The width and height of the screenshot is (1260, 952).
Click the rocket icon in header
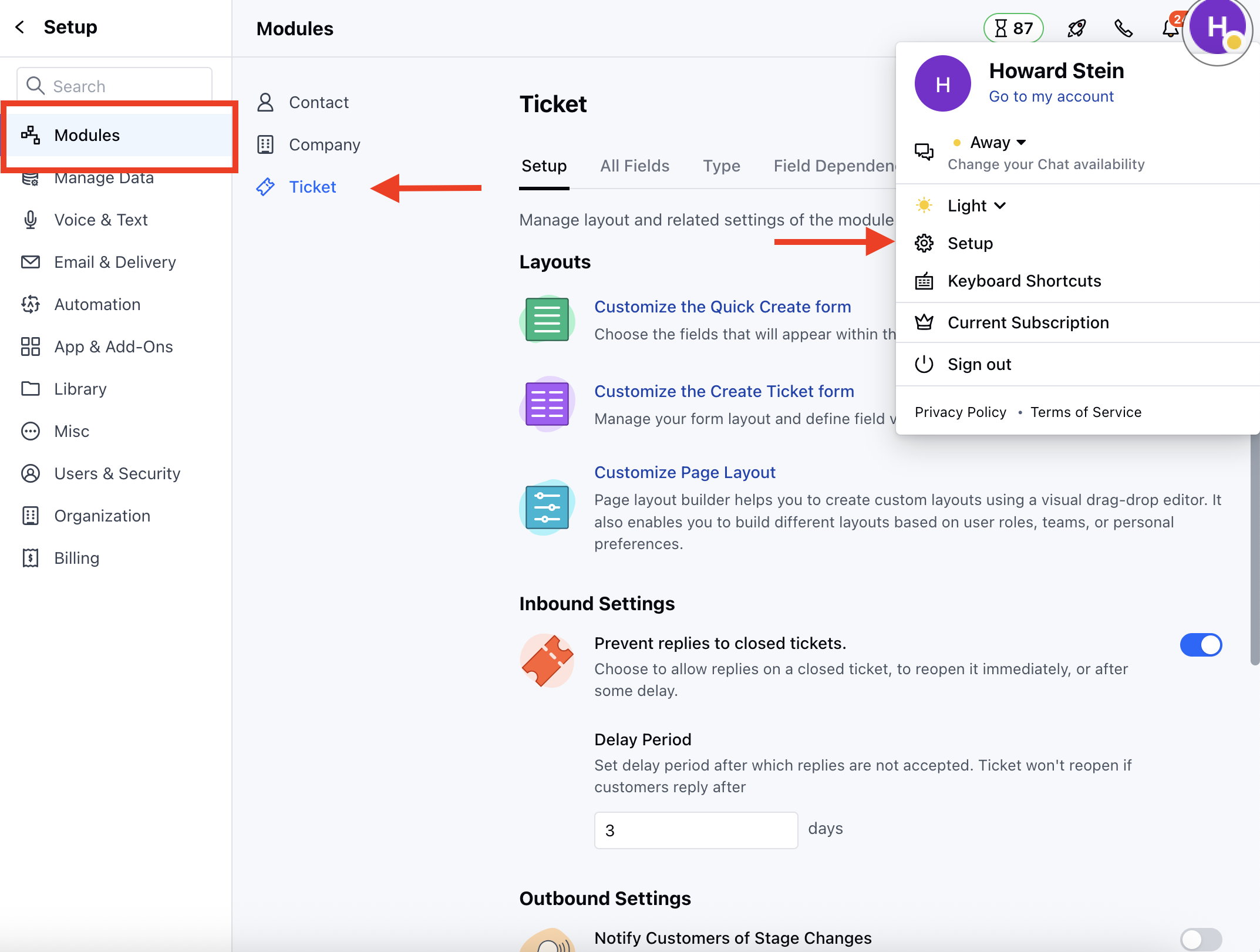1076,28
